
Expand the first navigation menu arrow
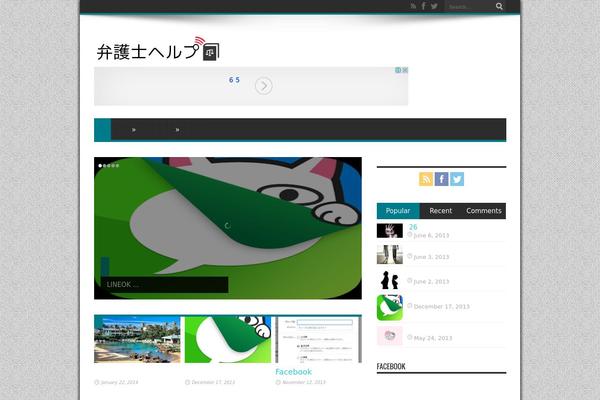point(134,130)
